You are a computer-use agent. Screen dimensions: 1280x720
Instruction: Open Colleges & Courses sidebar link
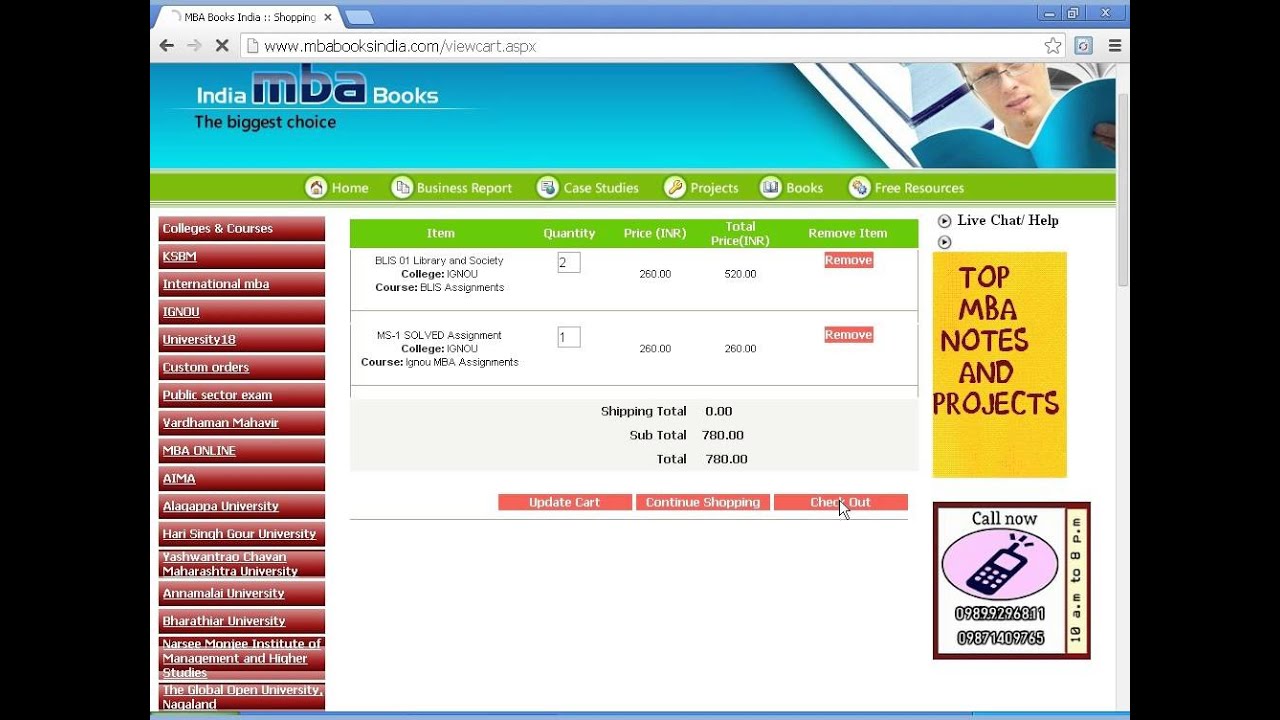tap(242, 229)
